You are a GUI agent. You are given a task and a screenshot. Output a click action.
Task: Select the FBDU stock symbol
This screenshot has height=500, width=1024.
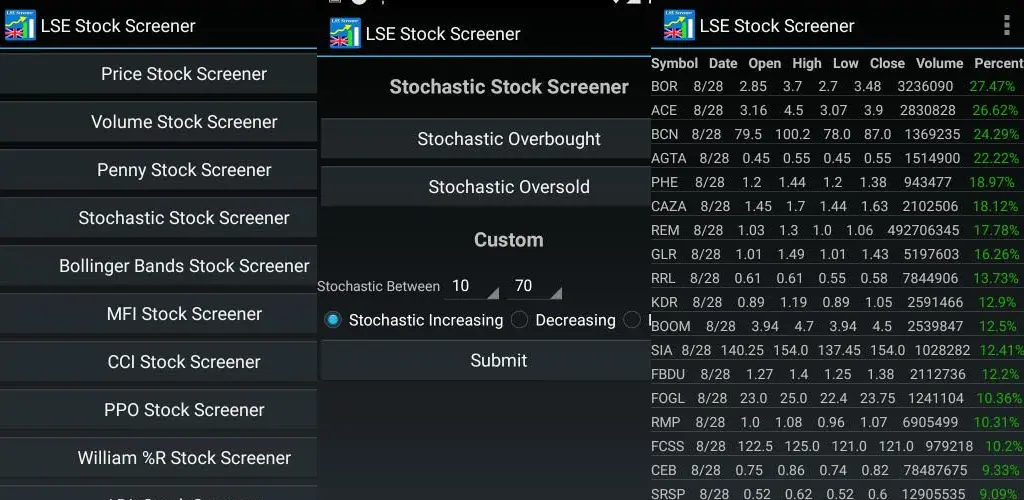pyautogui.click(x=670, y=374)
